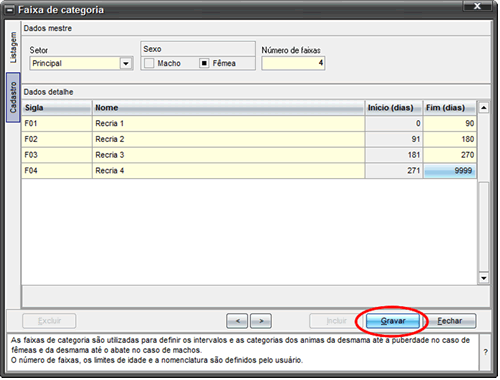Click the Recria 1 name cell

click(228, 123)
